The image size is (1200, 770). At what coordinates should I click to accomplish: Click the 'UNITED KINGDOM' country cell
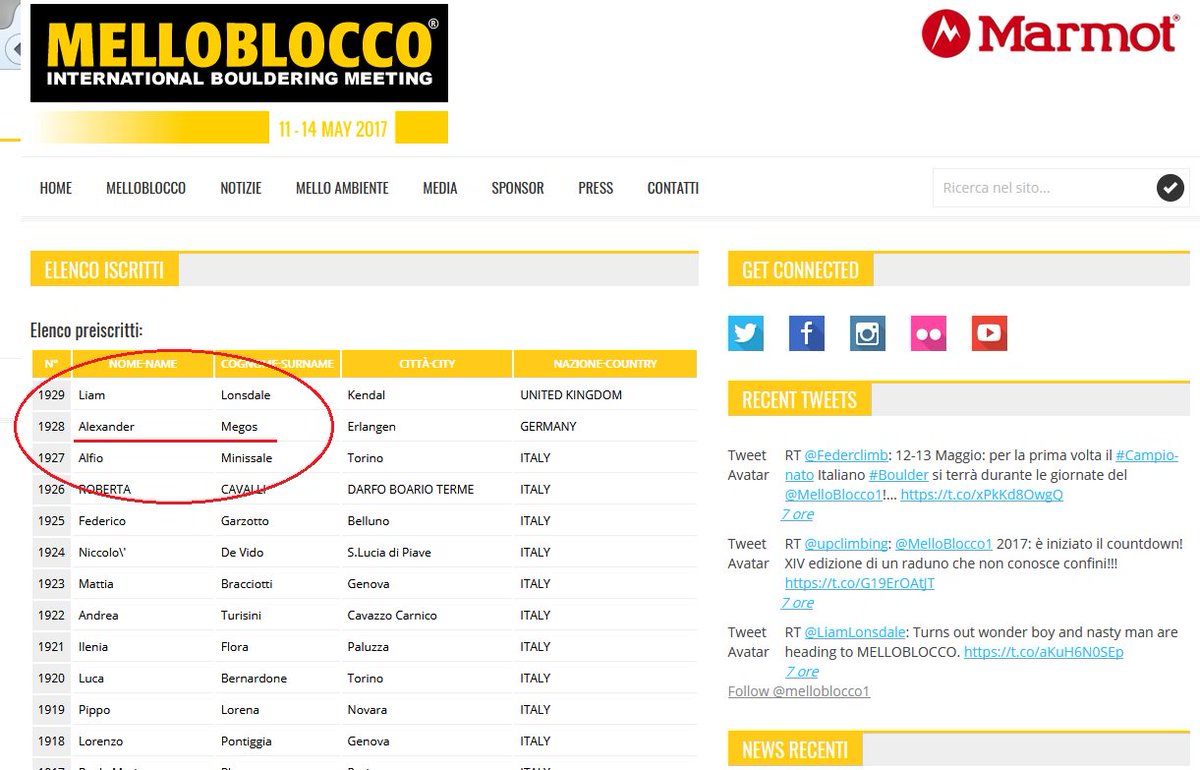571,395
